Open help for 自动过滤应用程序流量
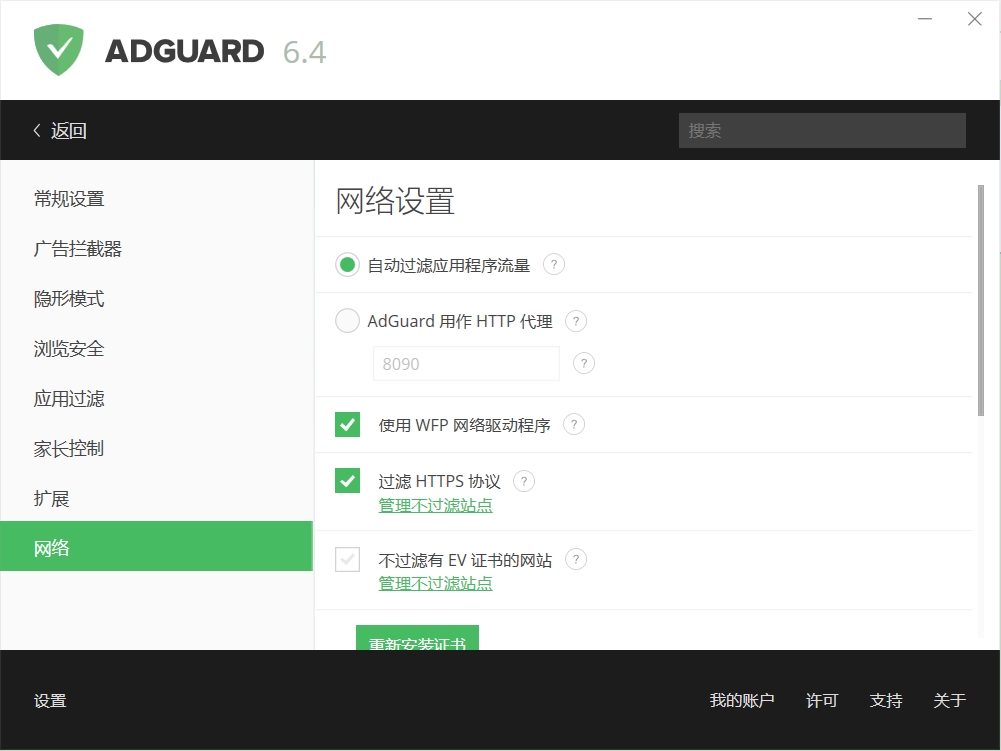This screenshot has height=751, width=1001. click(553, 264)
